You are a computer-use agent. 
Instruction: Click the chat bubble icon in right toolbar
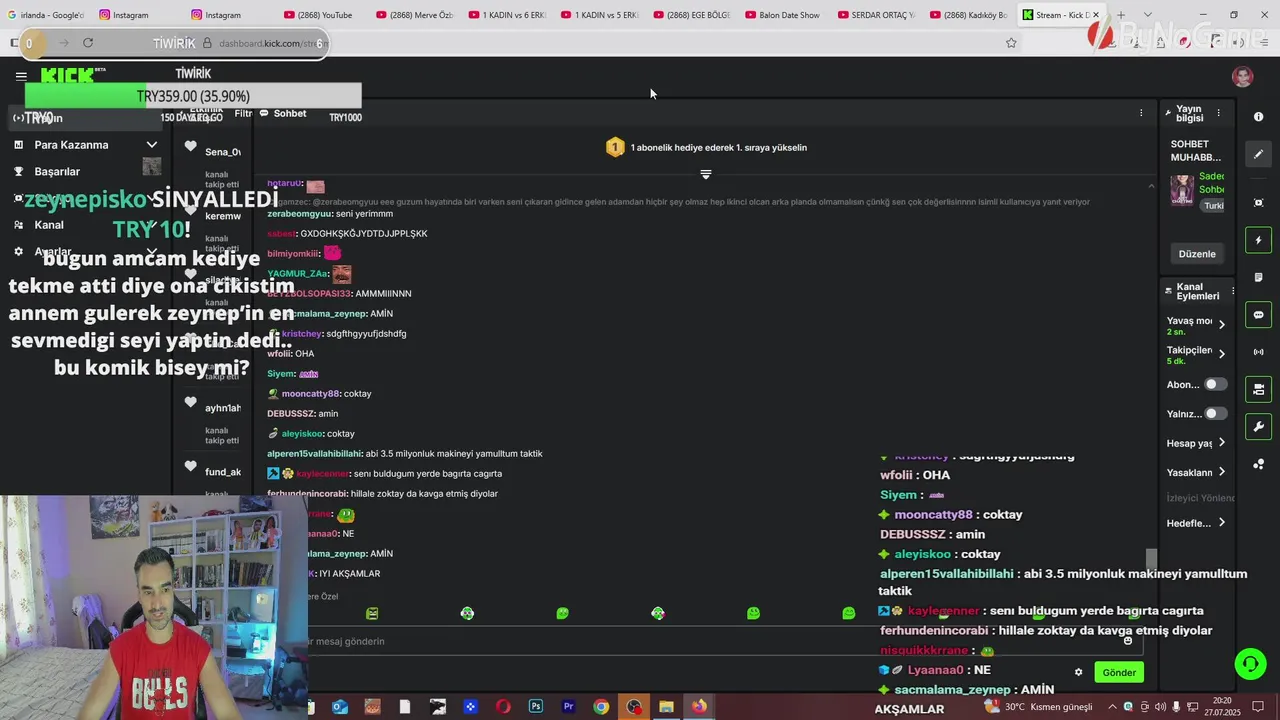click(1258, 315)
